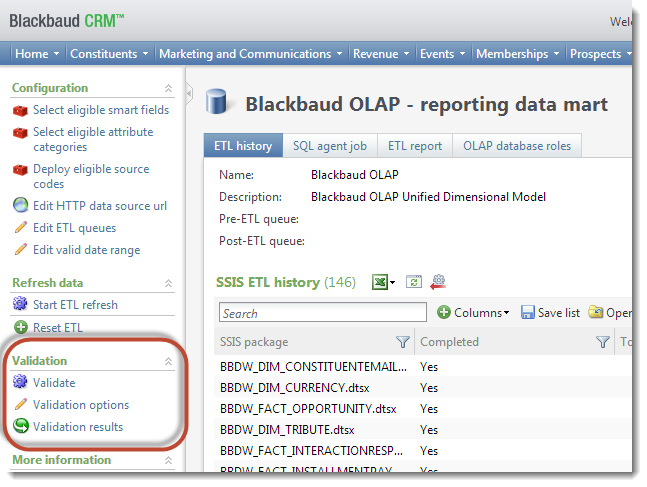
Task: Click Validation options link
Action: tap(81, 405)
